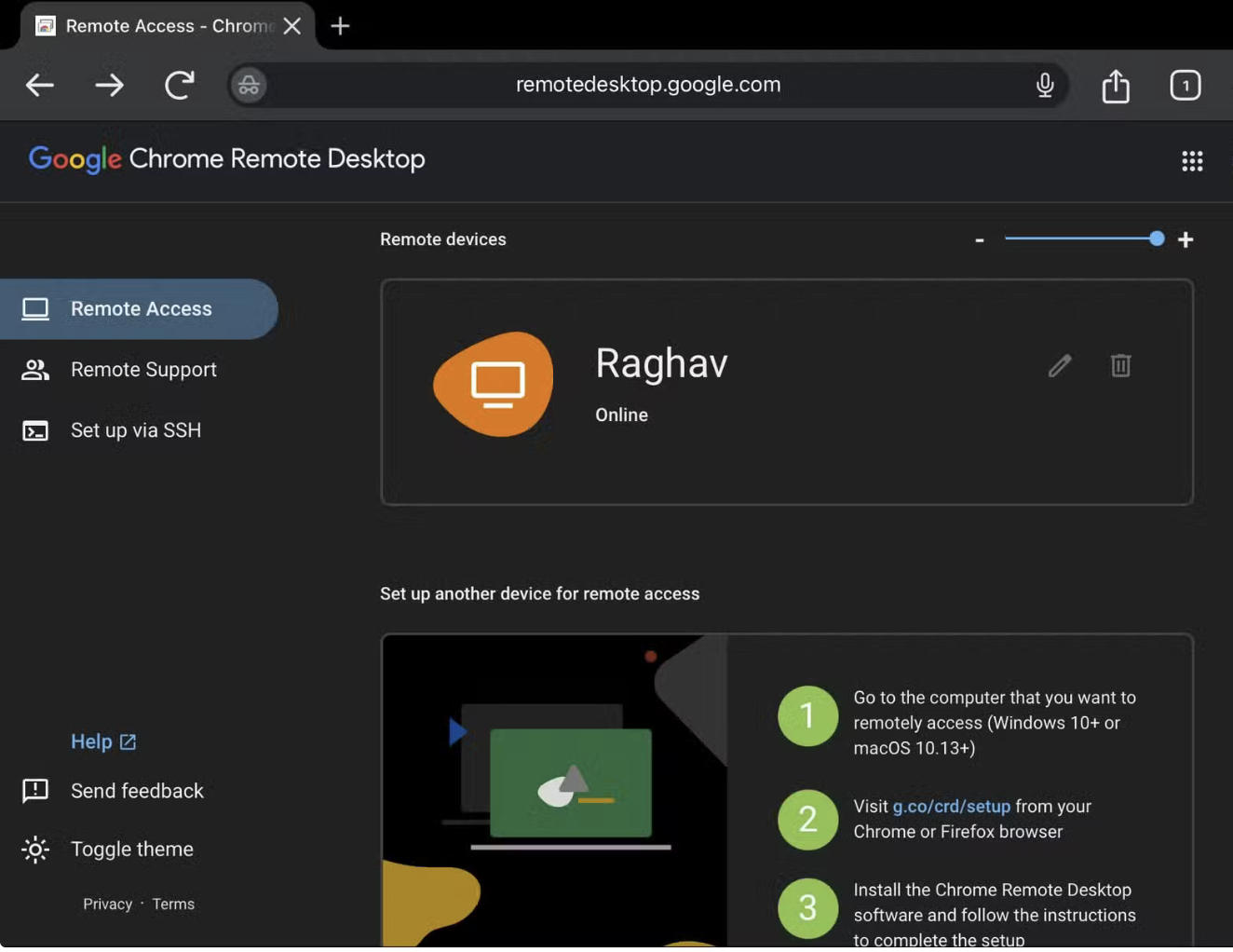
Task: Click the Remote Support people icon
Action: click(x=35, y=370)
